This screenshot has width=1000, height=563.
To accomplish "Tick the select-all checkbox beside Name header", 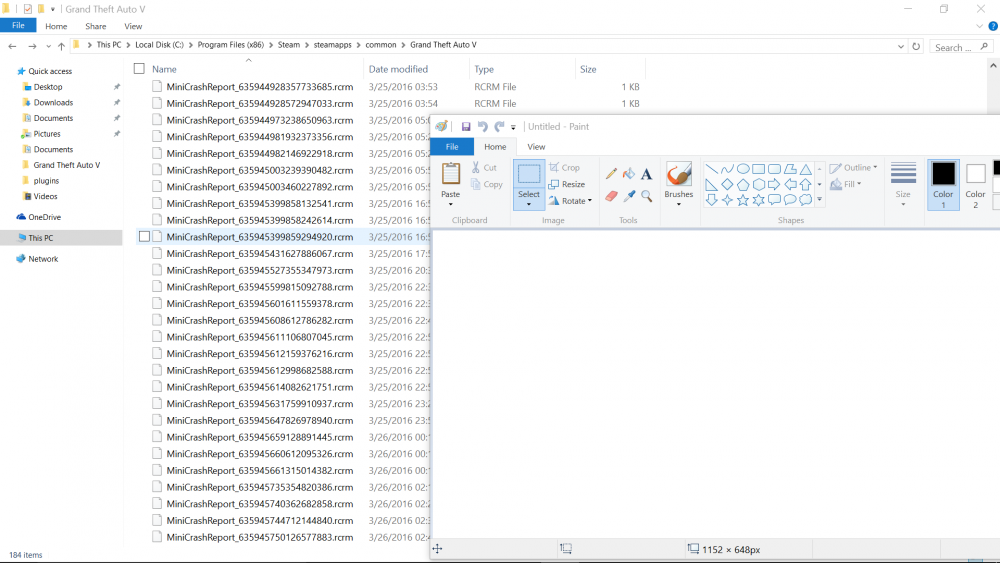I will coord(139,69).
